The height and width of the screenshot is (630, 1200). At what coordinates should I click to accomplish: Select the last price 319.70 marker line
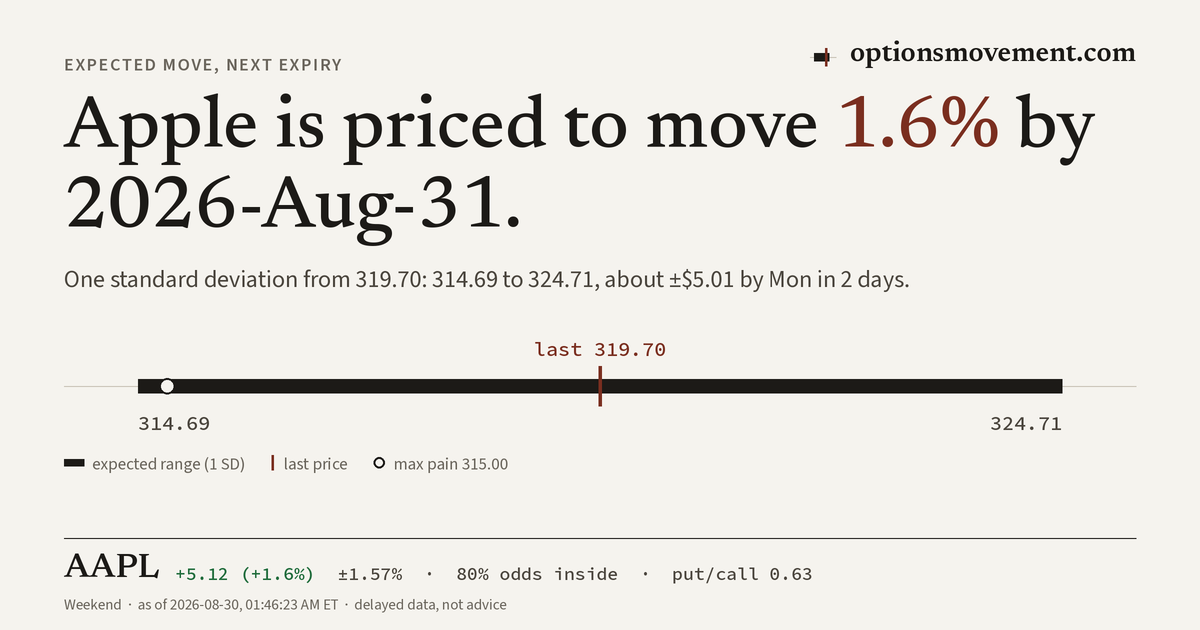pos(600,386)
